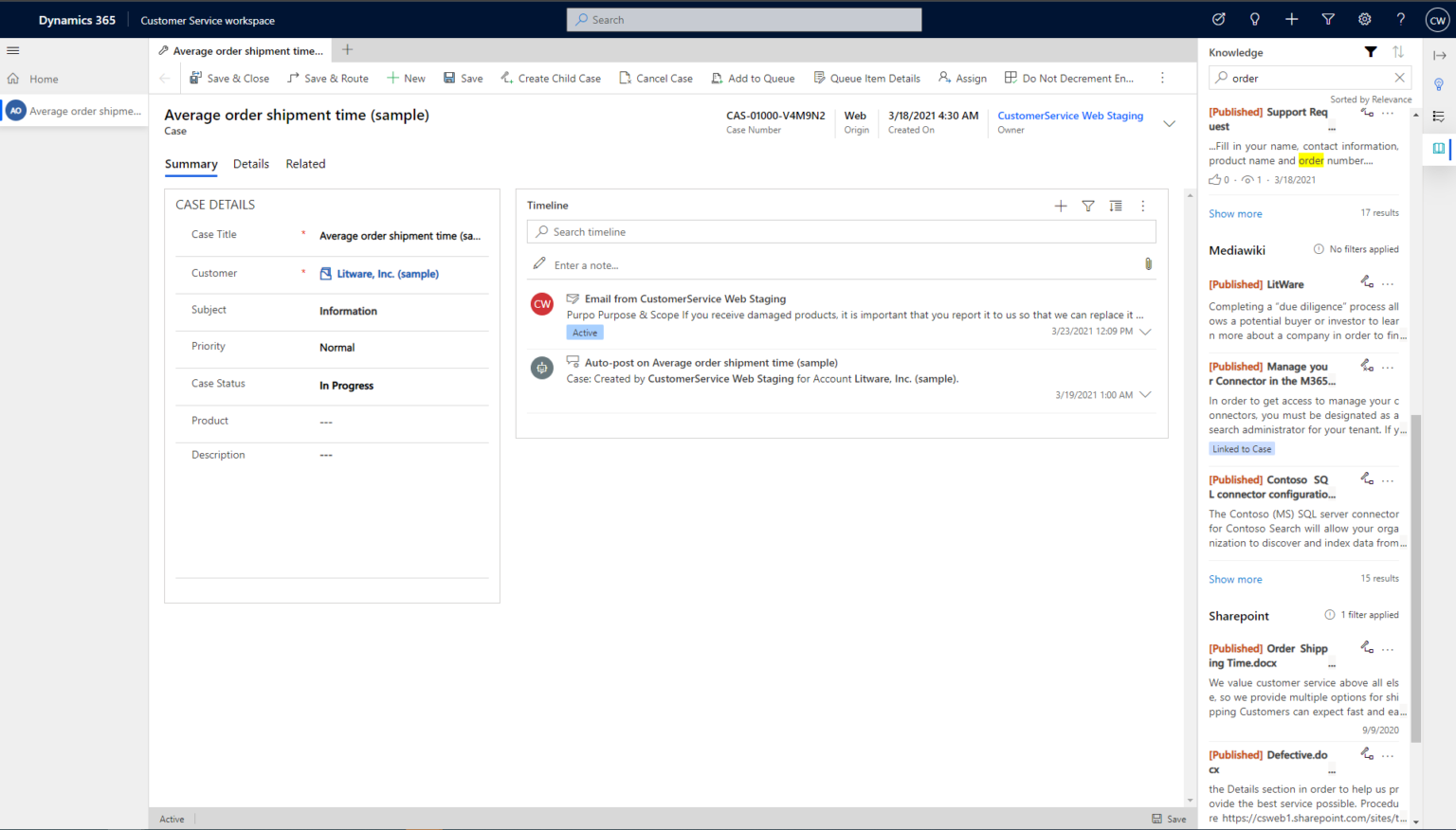Click Save & Close in the command bar
This screenshot has height=830, width=1456.
[x=229, y=78]
